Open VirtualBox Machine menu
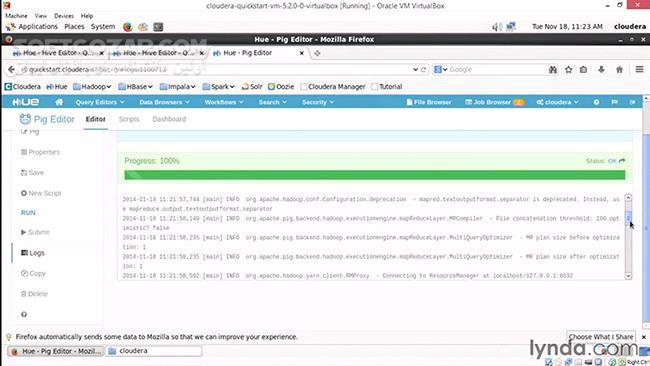The image size is (650, 366). (x=16, y=16)
